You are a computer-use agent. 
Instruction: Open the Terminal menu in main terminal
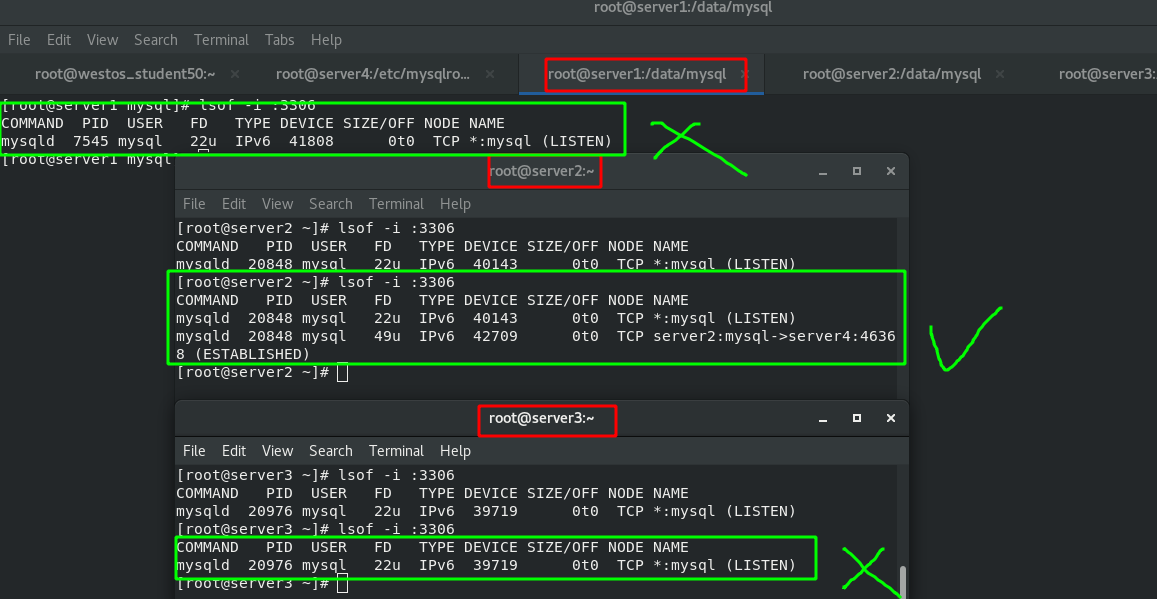[221, 40]
